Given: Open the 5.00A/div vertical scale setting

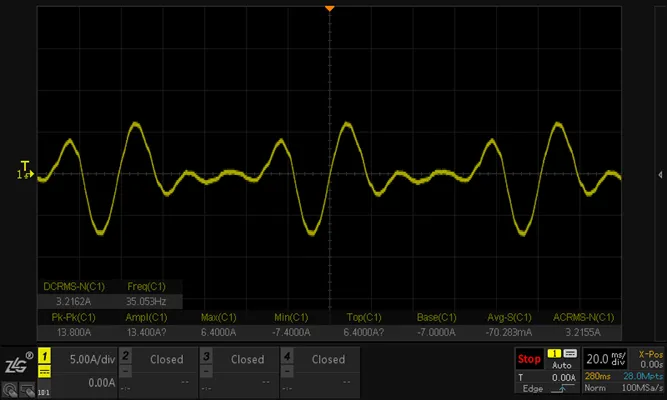Looking at the screenshot, I should click(92, 360).
